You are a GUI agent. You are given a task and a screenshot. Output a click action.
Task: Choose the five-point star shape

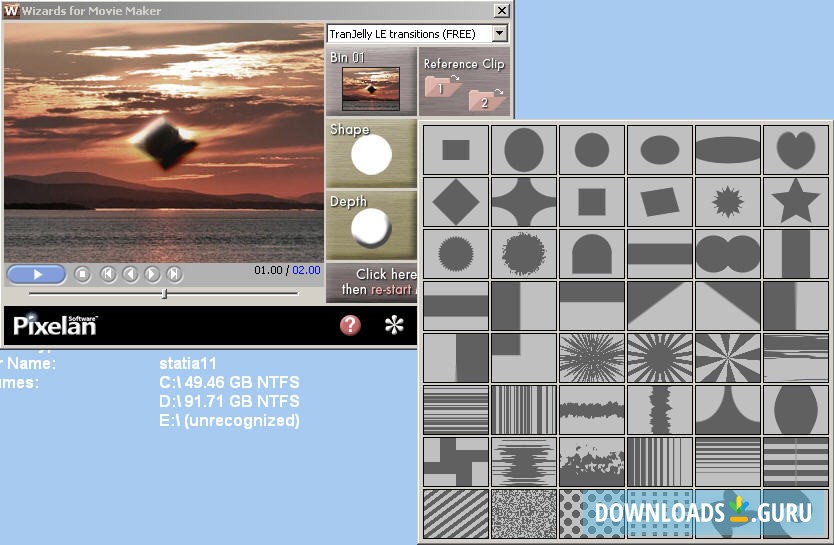click(796, 202)
